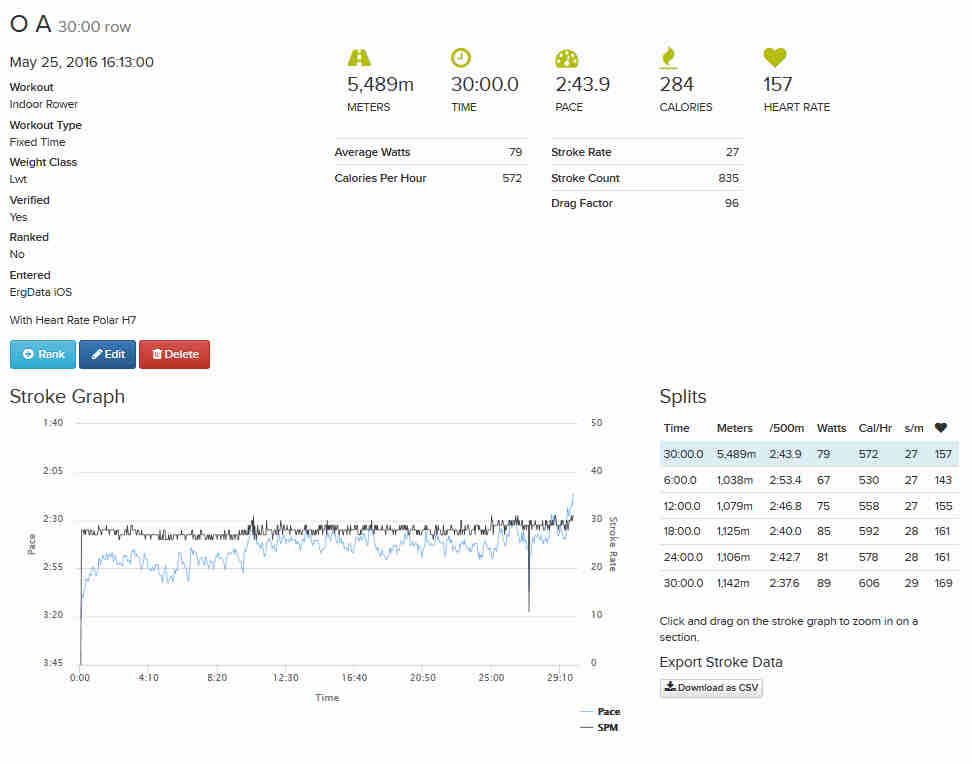Select the 30:00.0 summary row in Splits
This screenshot has width=972, height=764.
[808, 454]
